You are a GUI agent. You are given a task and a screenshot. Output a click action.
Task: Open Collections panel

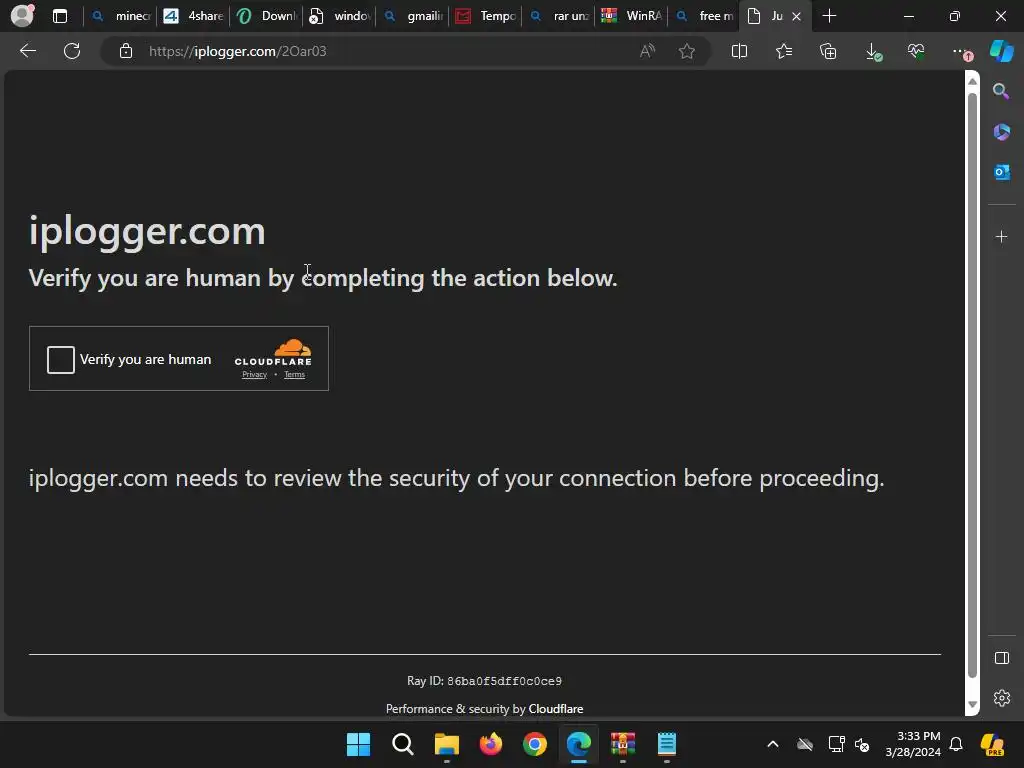click(828, 51)
